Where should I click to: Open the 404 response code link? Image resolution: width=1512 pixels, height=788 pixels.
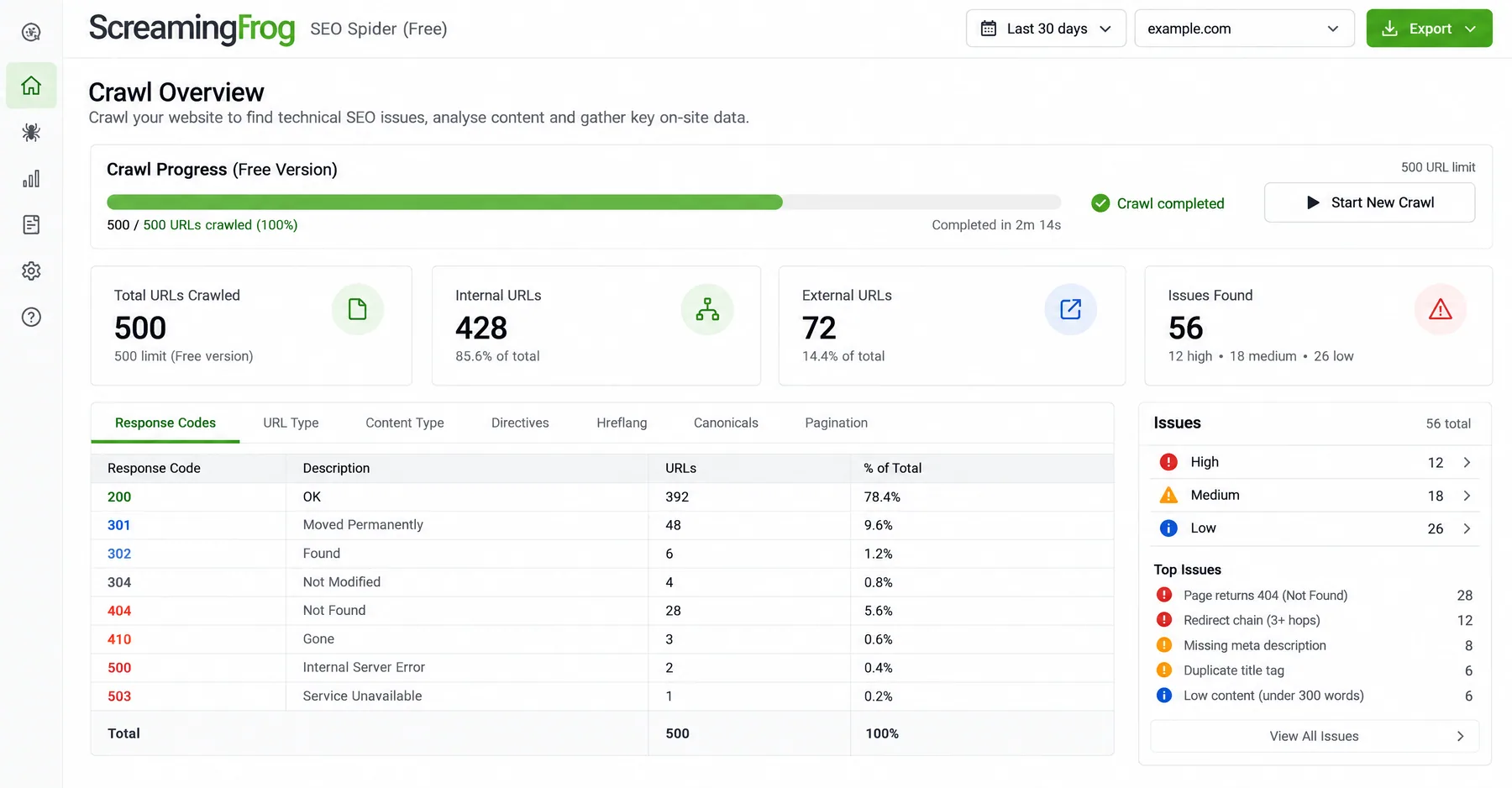[119, 611]
